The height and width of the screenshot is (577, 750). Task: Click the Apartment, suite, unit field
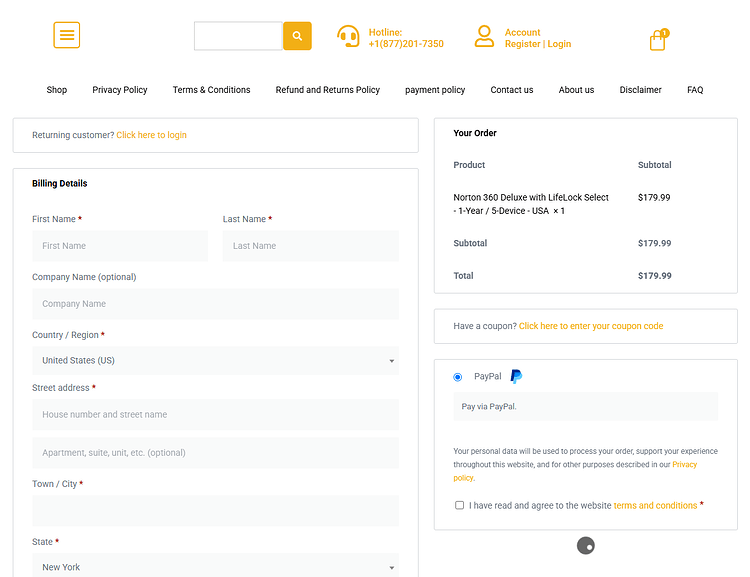point(215,453)
